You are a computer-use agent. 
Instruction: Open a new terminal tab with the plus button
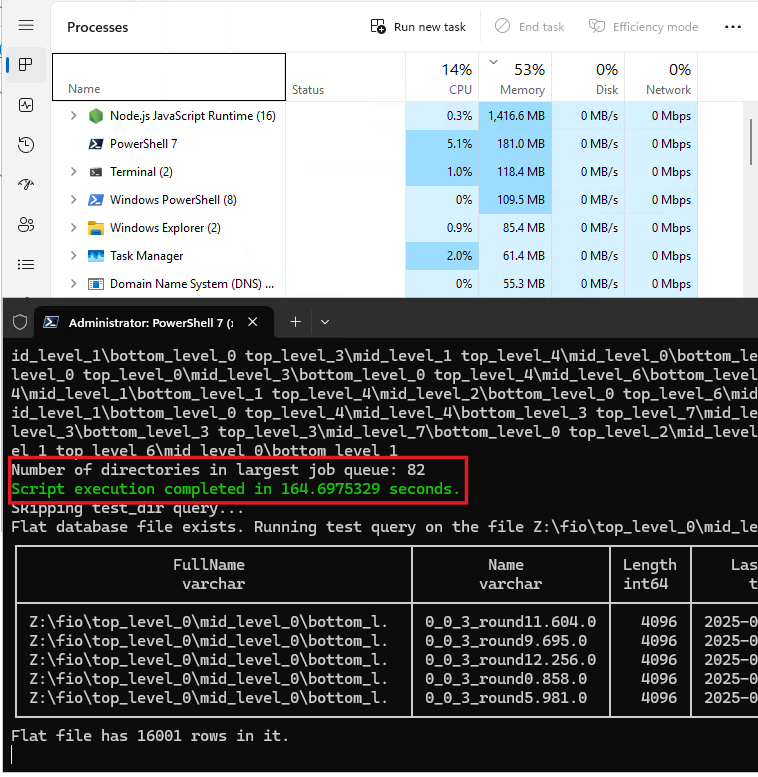(x=296, y=322)
